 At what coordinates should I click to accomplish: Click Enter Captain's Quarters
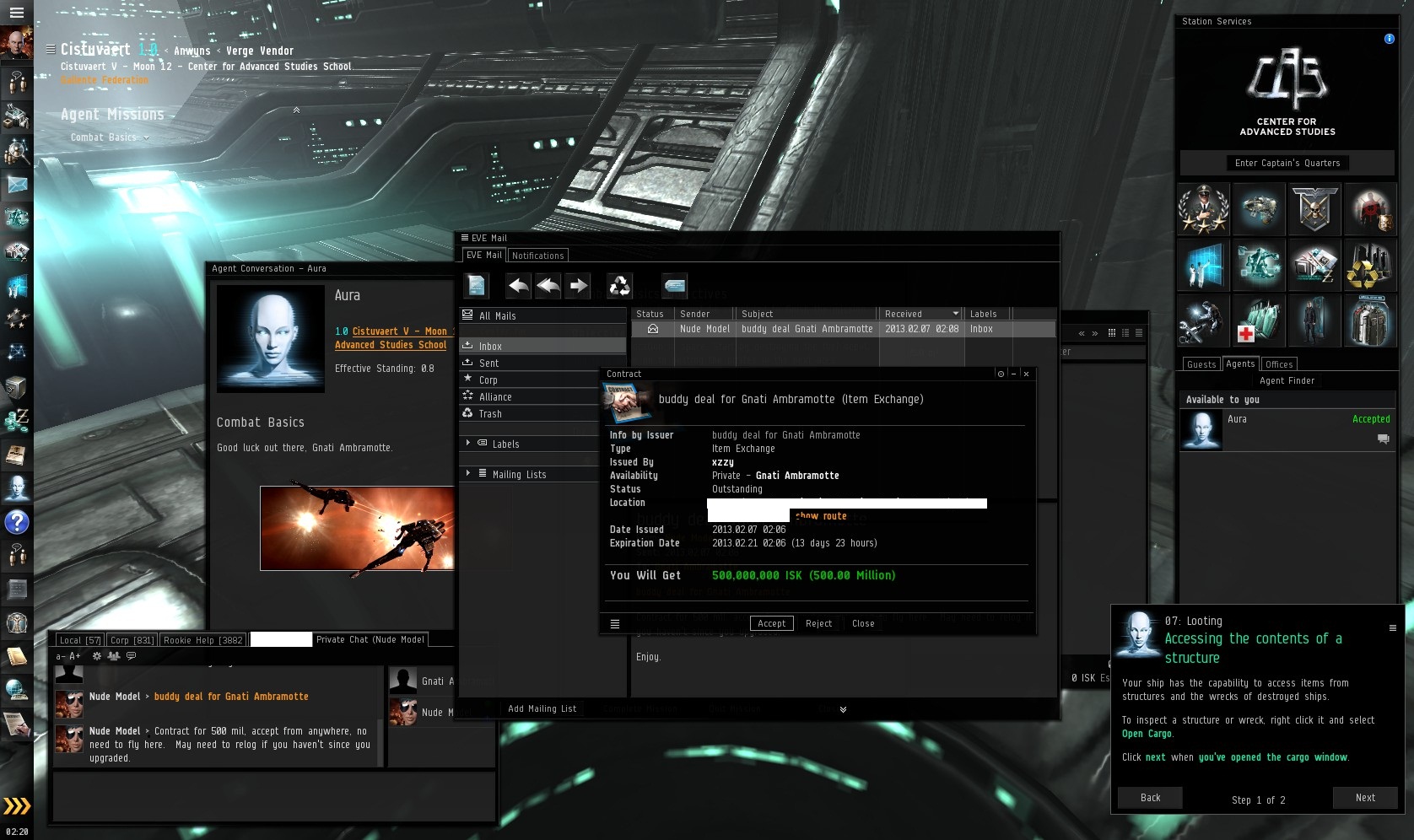tap(1287, 164)
